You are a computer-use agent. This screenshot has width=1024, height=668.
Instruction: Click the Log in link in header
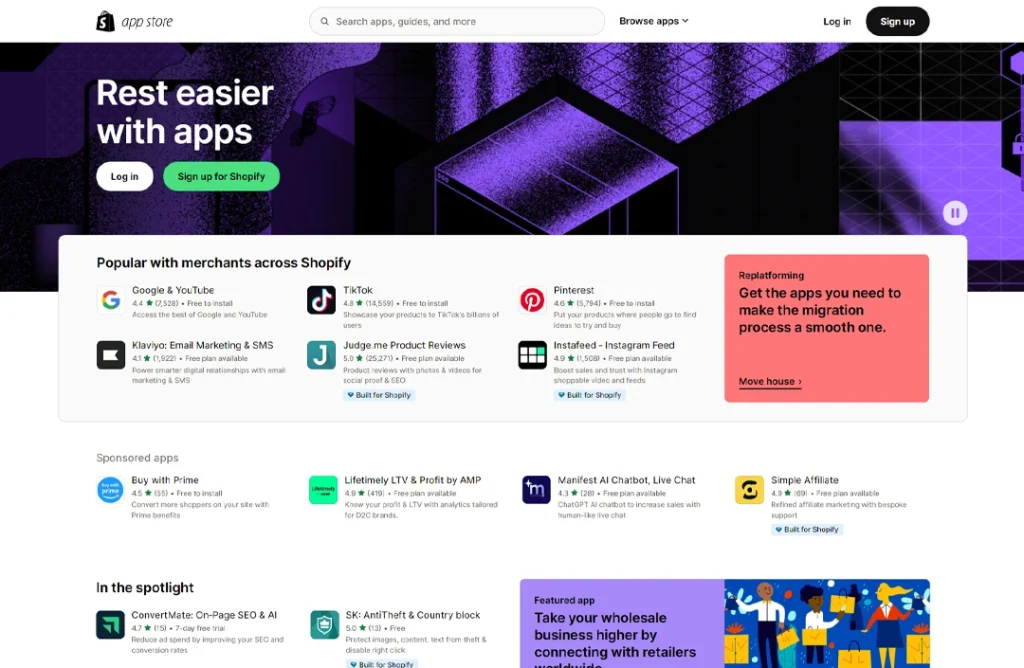[x=837, y=21]
